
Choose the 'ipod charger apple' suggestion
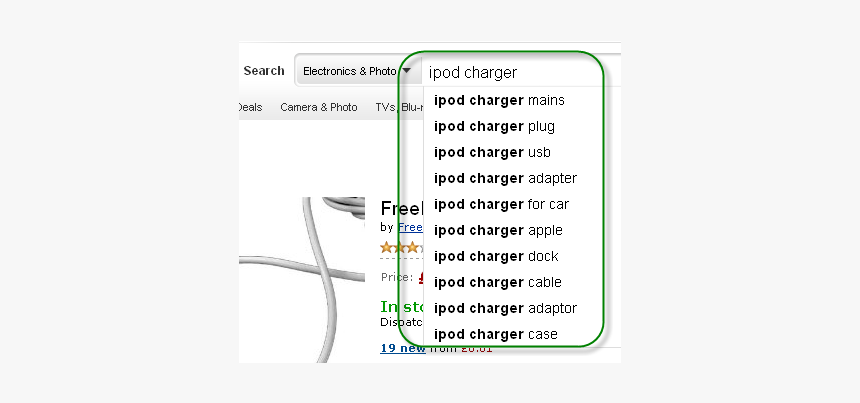point(498,230)
